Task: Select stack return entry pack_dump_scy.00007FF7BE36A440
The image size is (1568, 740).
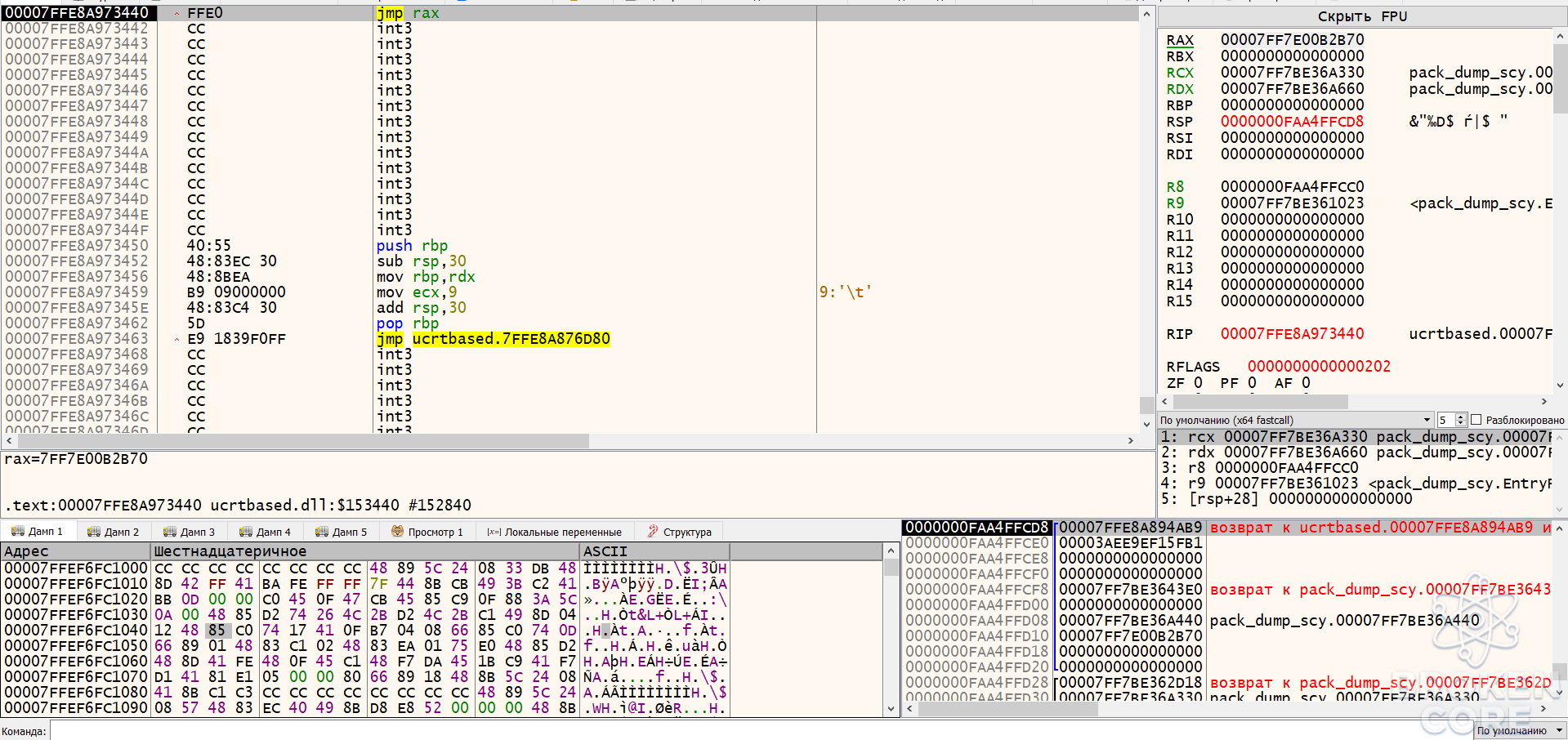Action: 1345,621
